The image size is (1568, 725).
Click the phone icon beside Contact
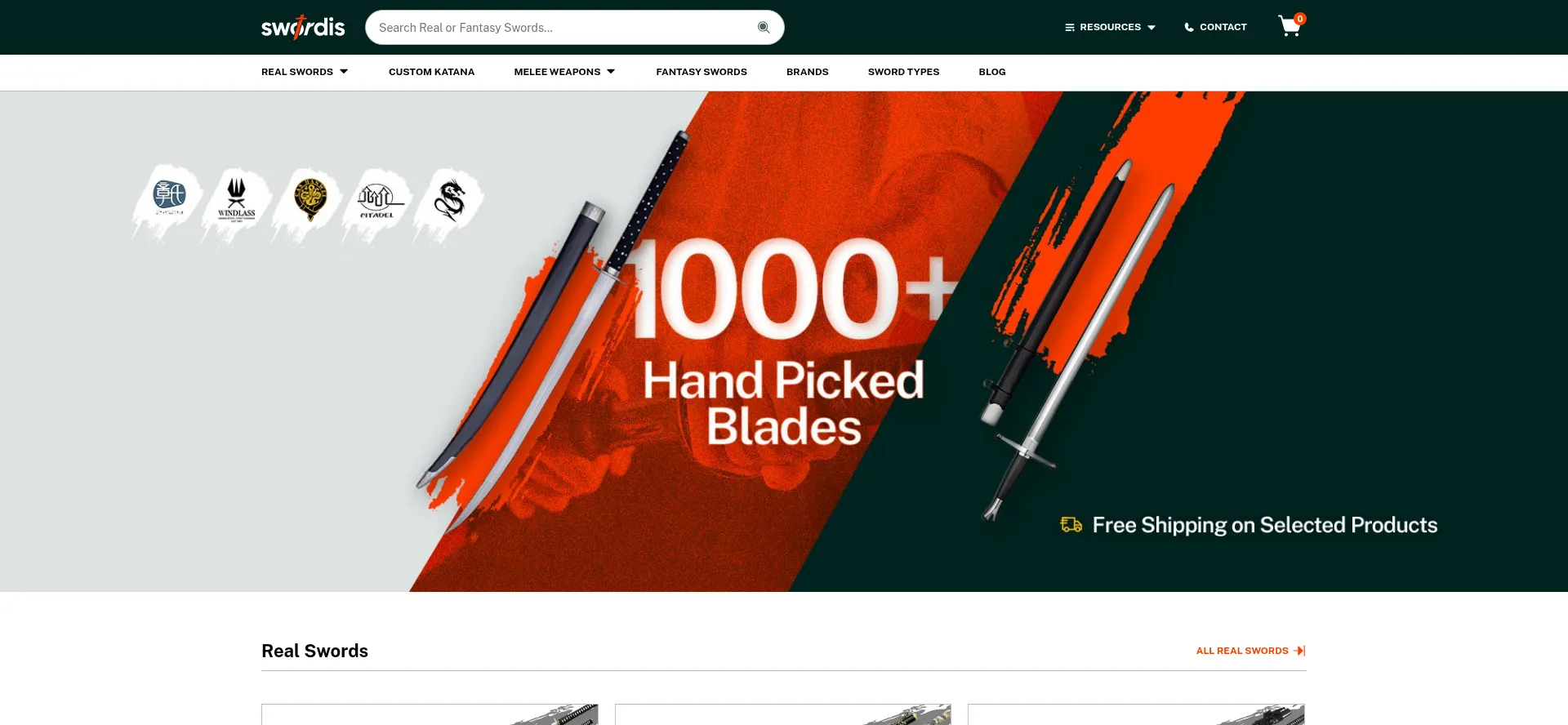point(1189,27)
